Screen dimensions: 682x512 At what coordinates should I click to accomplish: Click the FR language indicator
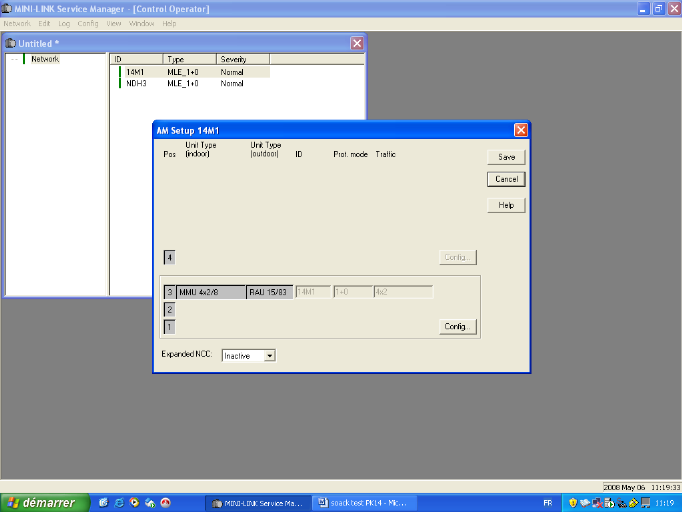548,503
